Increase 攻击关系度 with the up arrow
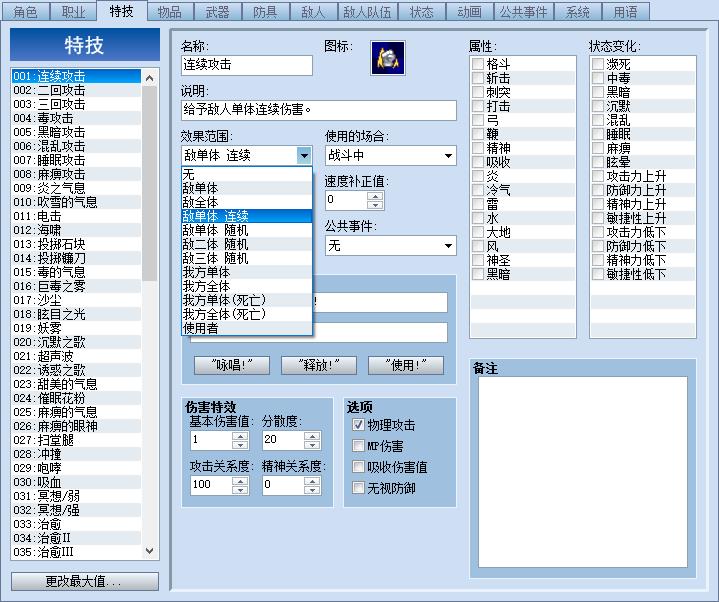The height and width of the screenshot is (602, 719). (x=240, y=480)
